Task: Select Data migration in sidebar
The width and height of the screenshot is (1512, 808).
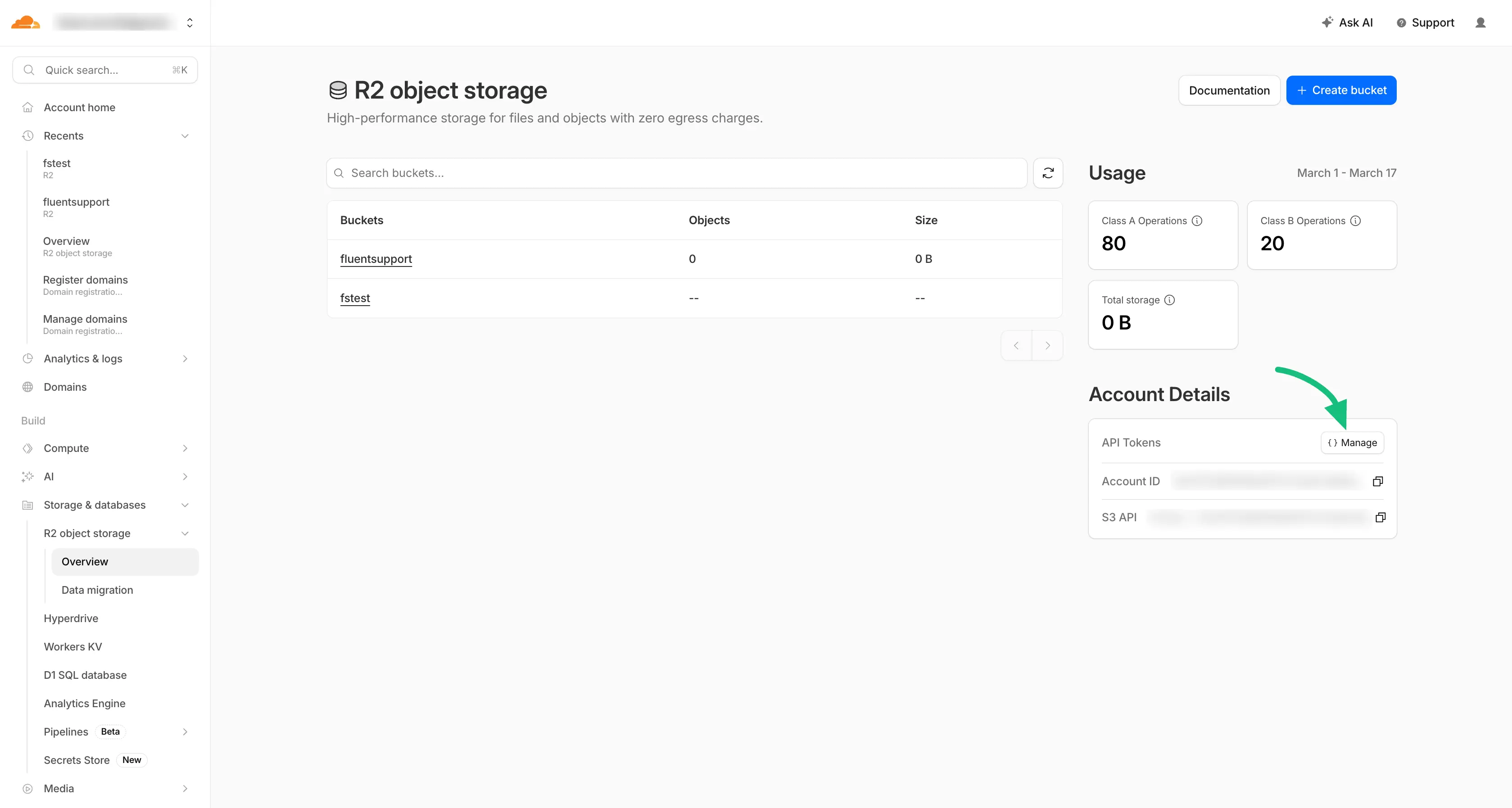Action: (97, 590)
